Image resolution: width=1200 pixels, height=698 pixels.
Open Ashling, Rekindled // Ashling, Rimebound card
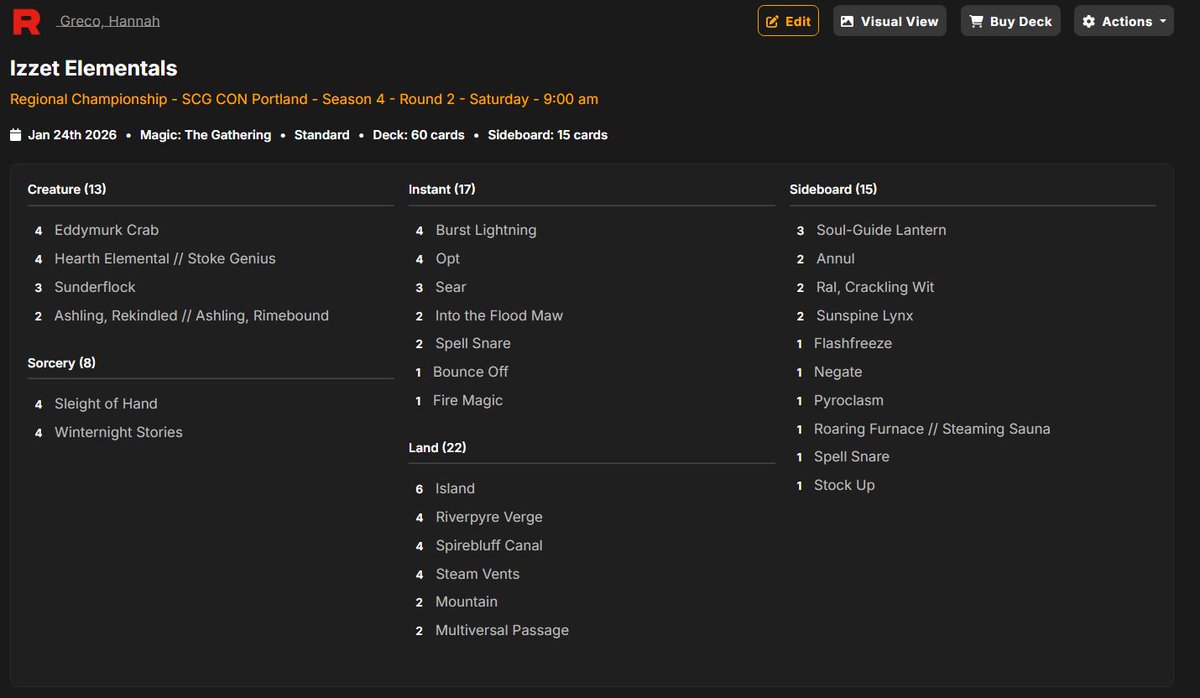click(x=192, y=315)
